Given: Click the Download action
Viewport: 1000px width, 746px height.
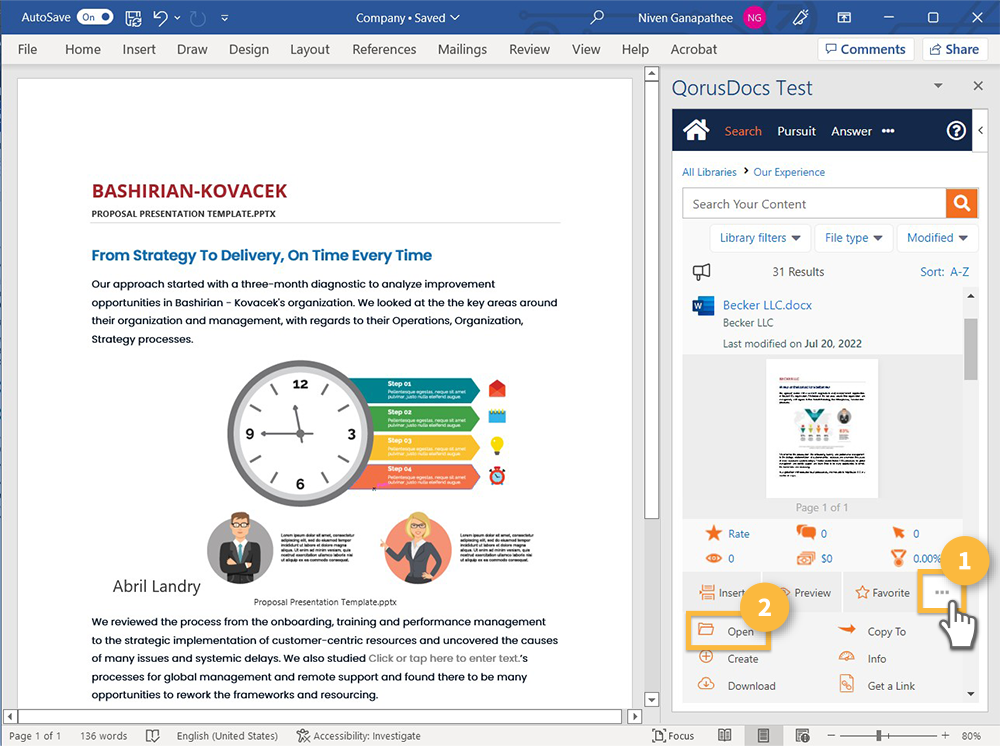Looking at the screenshot, I should (737, 685).
